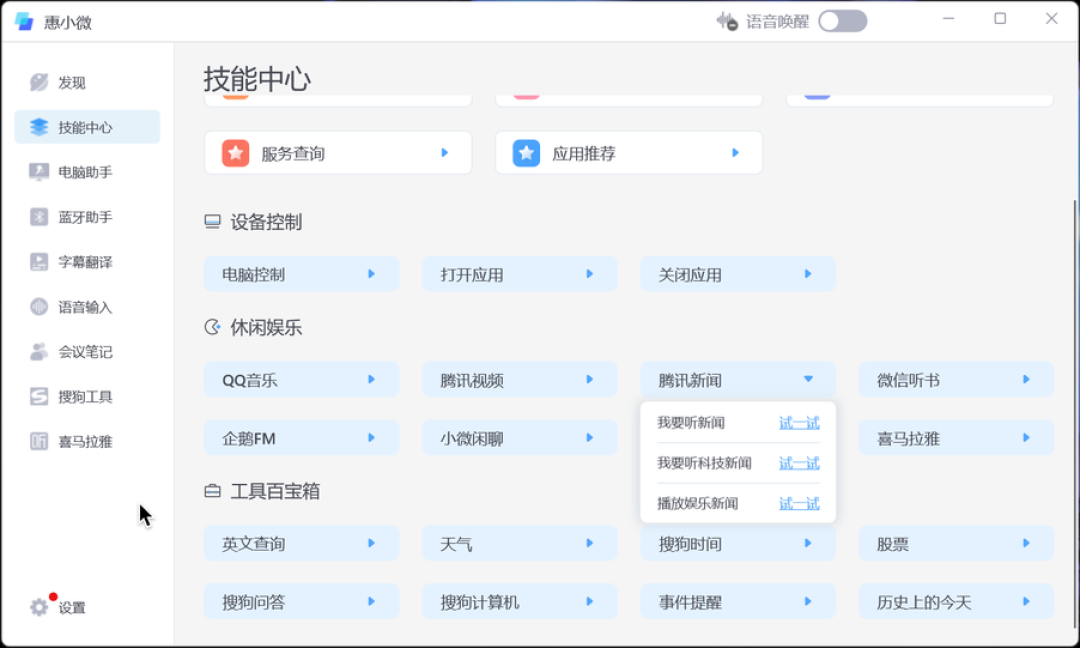Click the 发现 compass icon in sidebar

[39, 83]
